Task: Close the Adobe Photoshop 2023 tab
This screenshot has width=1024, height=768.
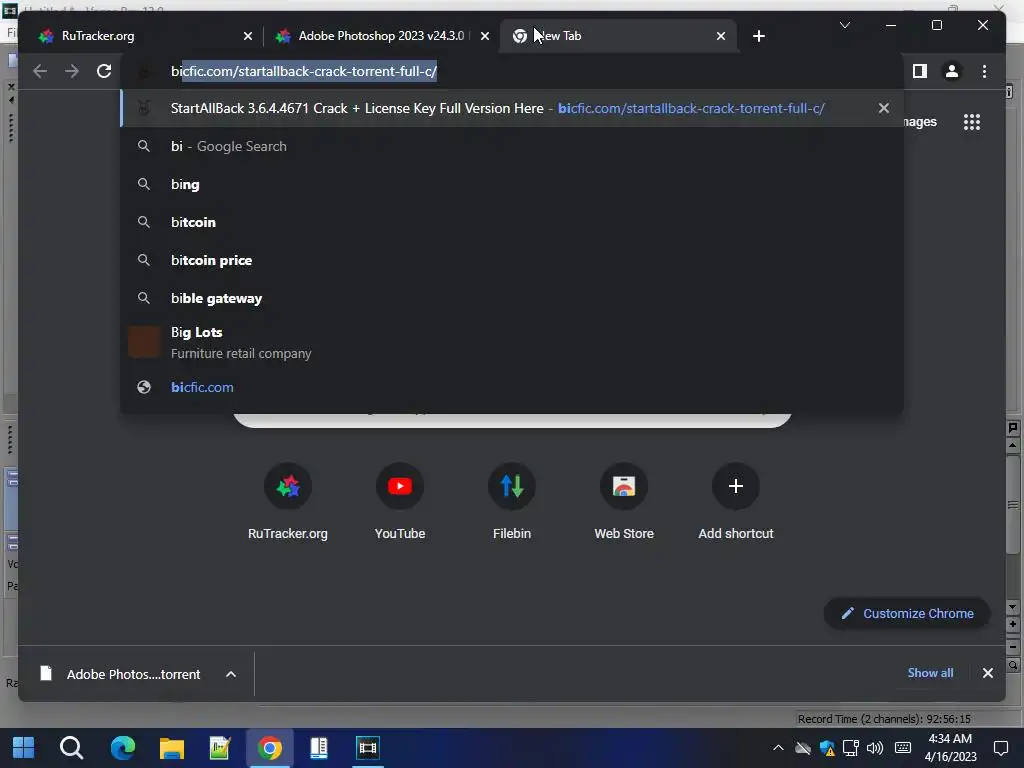Action: click(485, 36)
